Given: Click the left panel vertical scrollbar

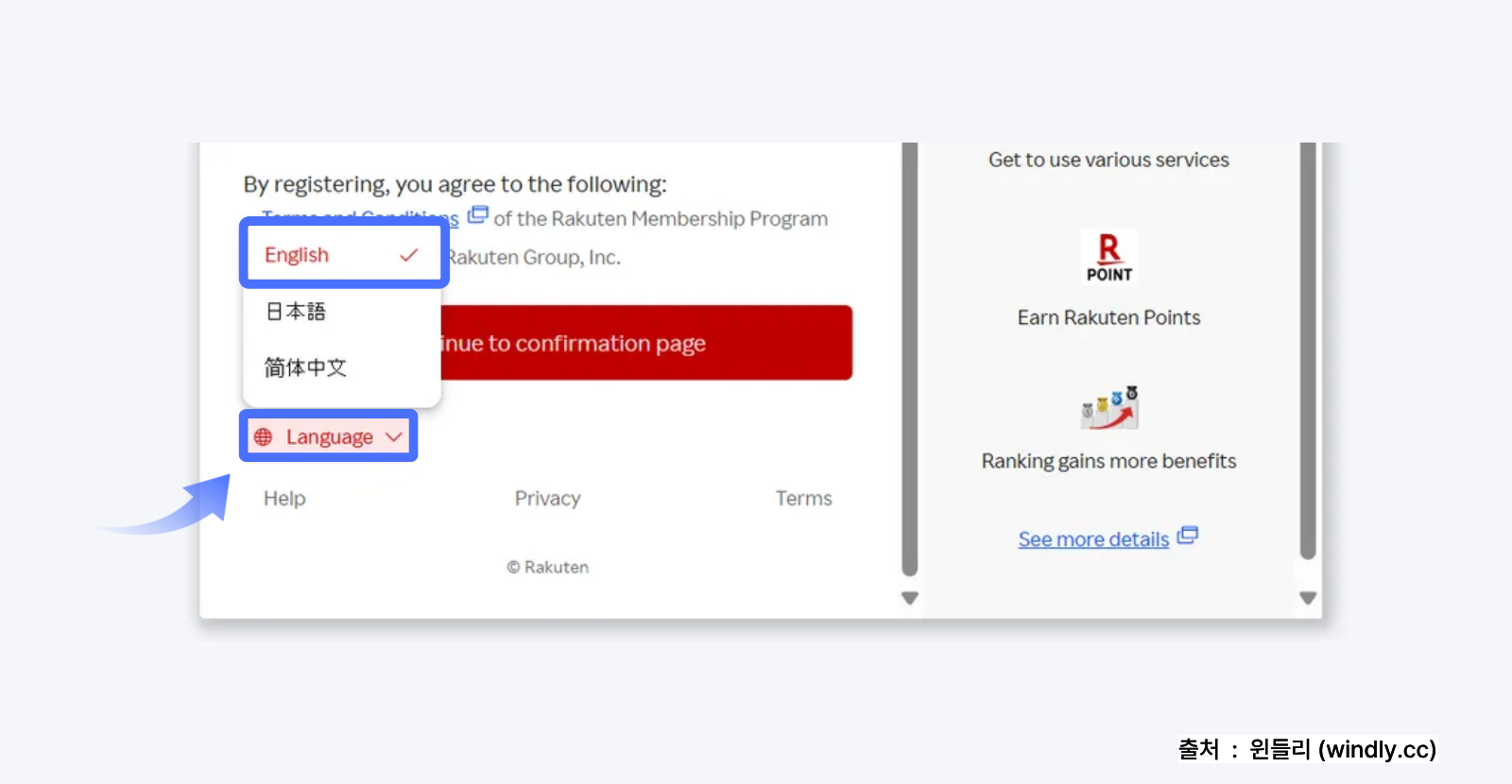Looking at the screenshot, I should tap(910, 359).
